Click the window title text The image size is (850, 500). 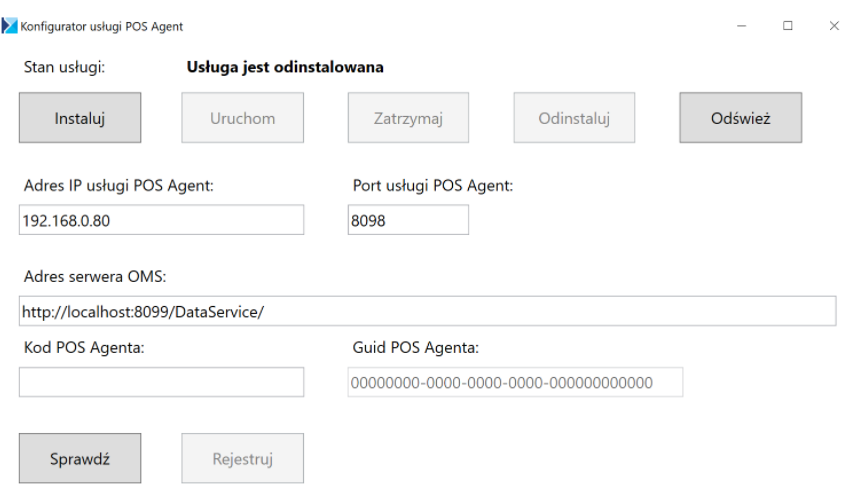(x=101, y=26)
